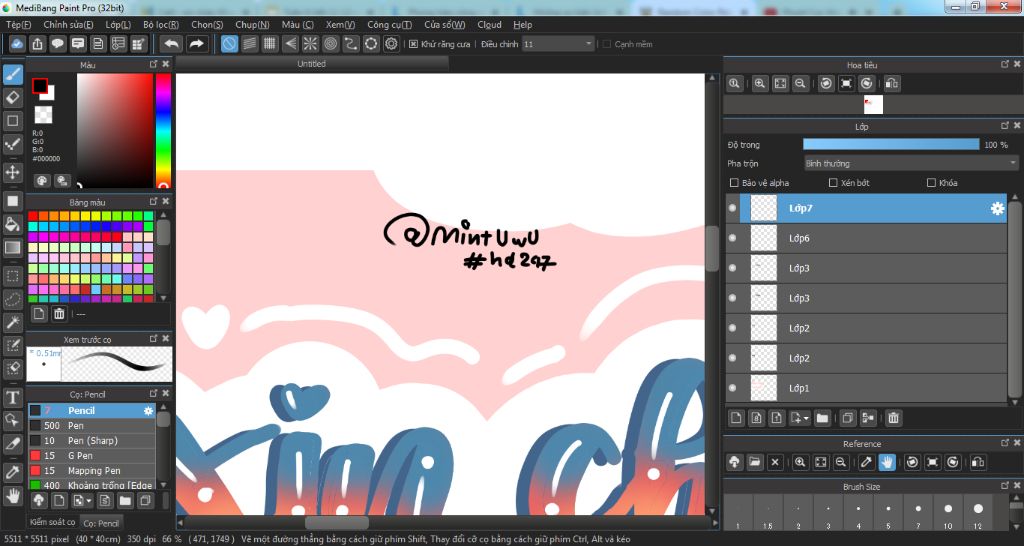This screenshot has height=546, width=1024.
Task: Open the Help menu
Action: (x=522, y=25)
